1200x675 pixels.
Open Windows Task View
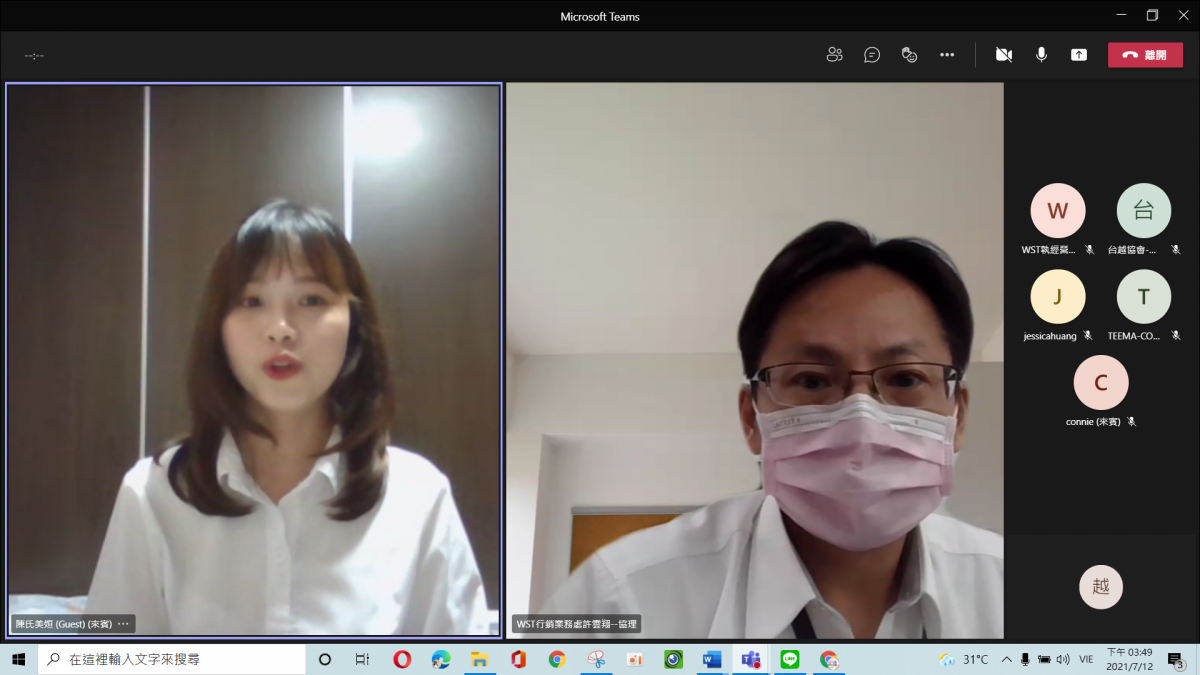[x=362, y=660]
